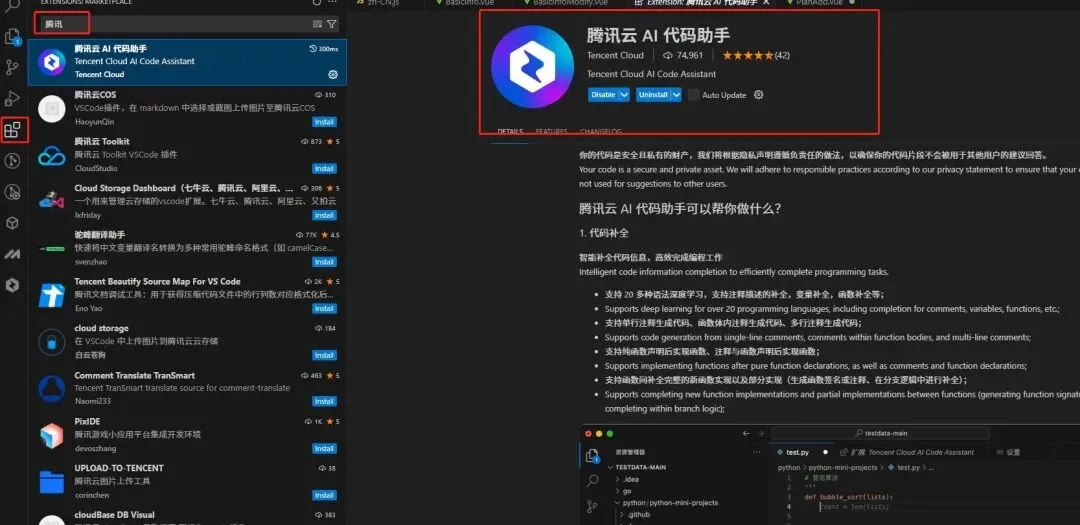
Task: Install the 腾讯云 Toolkit extension
Action: [x=324, y=169]
